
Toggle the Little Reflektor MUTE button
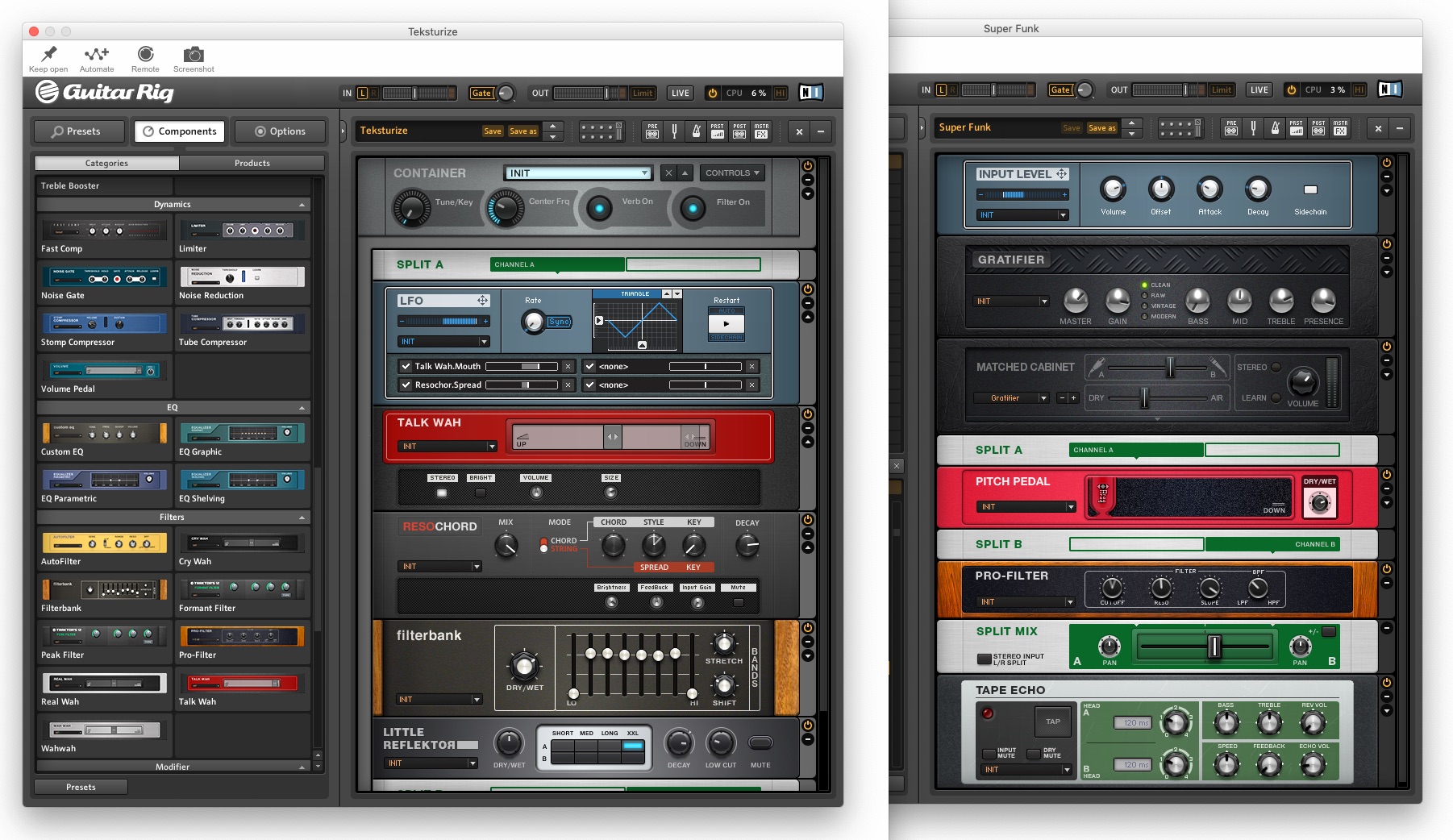(x=760, y=742)
